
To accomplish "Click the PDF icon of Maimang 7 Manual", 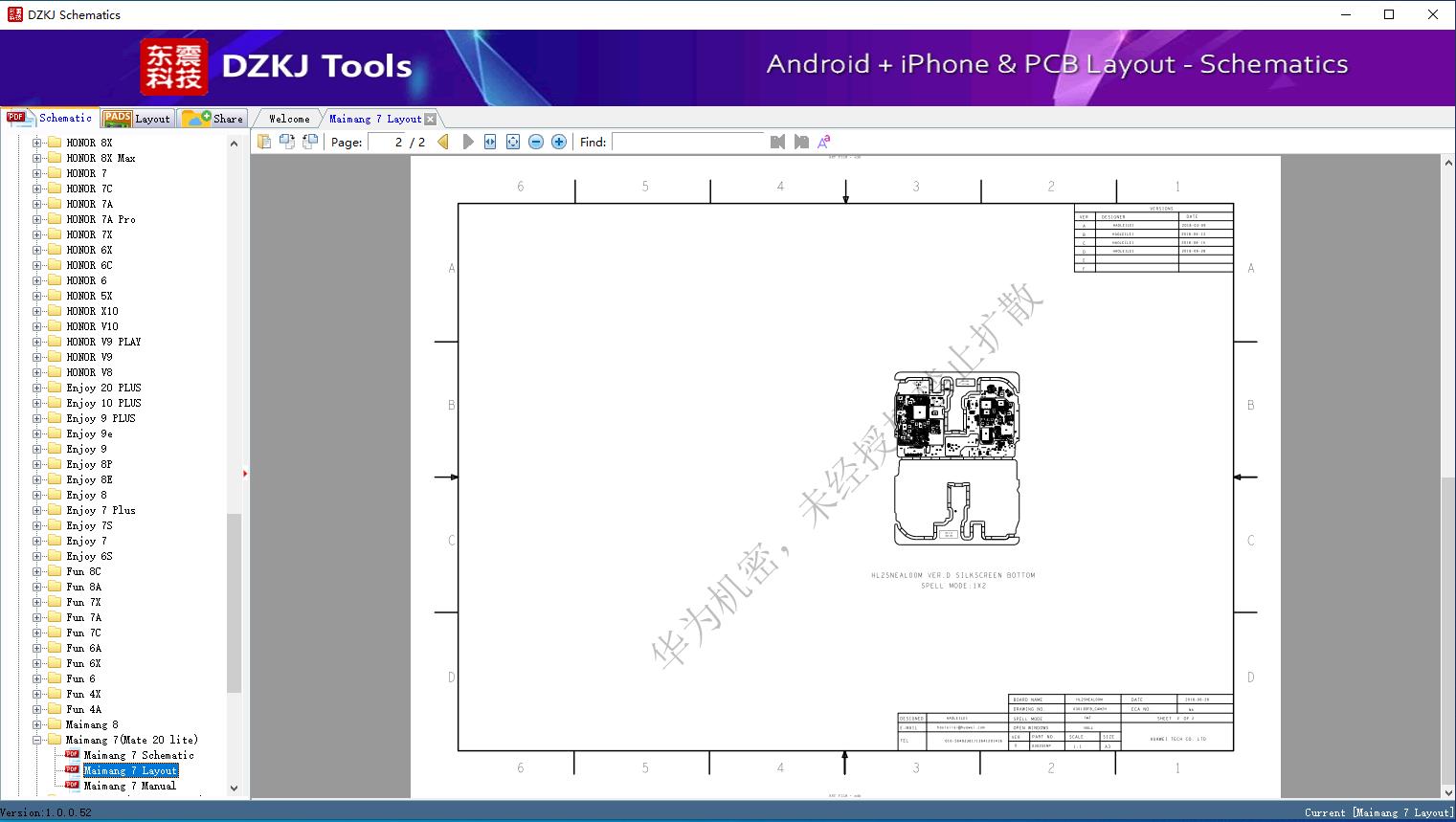I will tap(72, 786).
